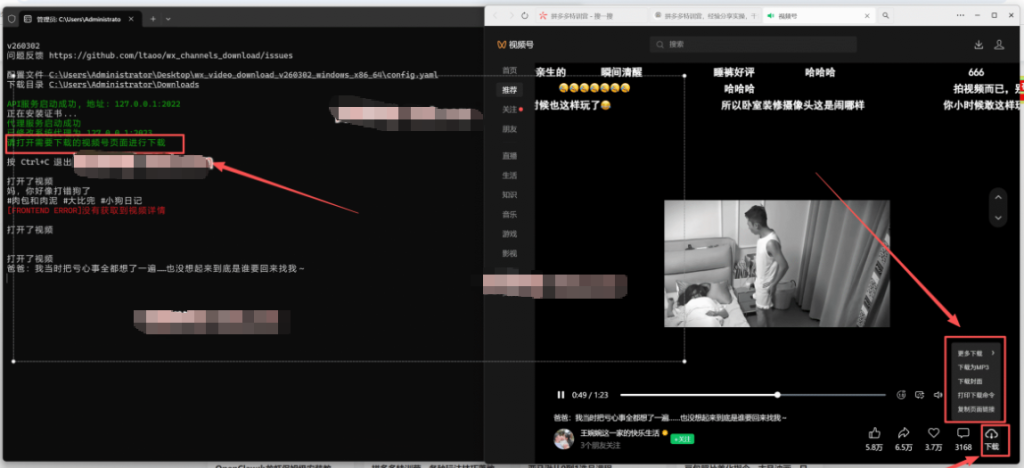The width and height of the screenshot is (1024, 468).
Task: Add new terminal tab with plus icon
Action: (153, 19)
